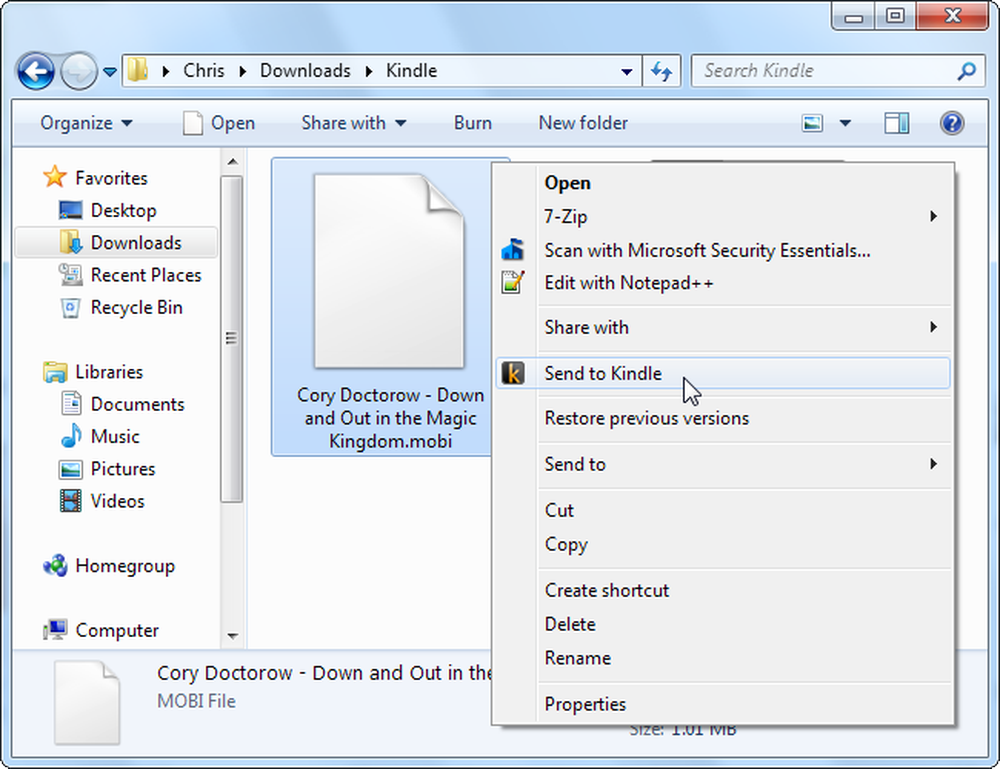The width and height of the screenshot is (1000, 769).
Task: Click the Burn toolbar button
Action: [x=473, y=123]
